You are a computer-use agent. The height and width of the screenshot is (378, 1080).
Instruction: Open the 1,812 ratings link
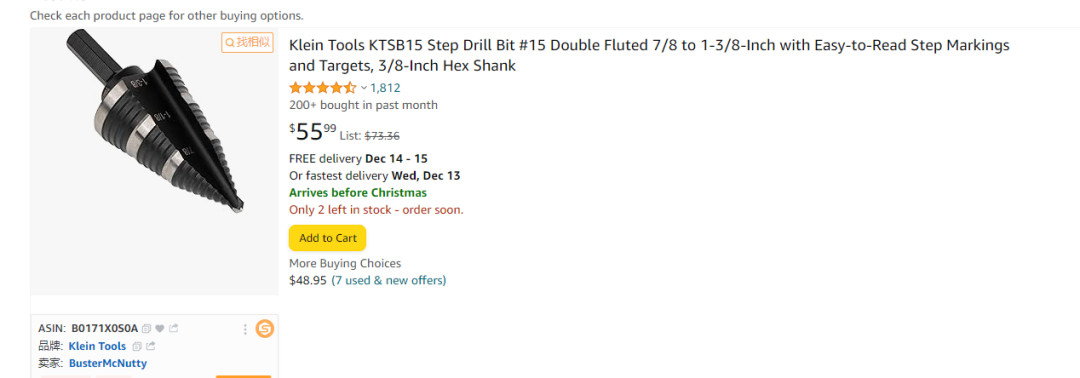coord(385,87)
